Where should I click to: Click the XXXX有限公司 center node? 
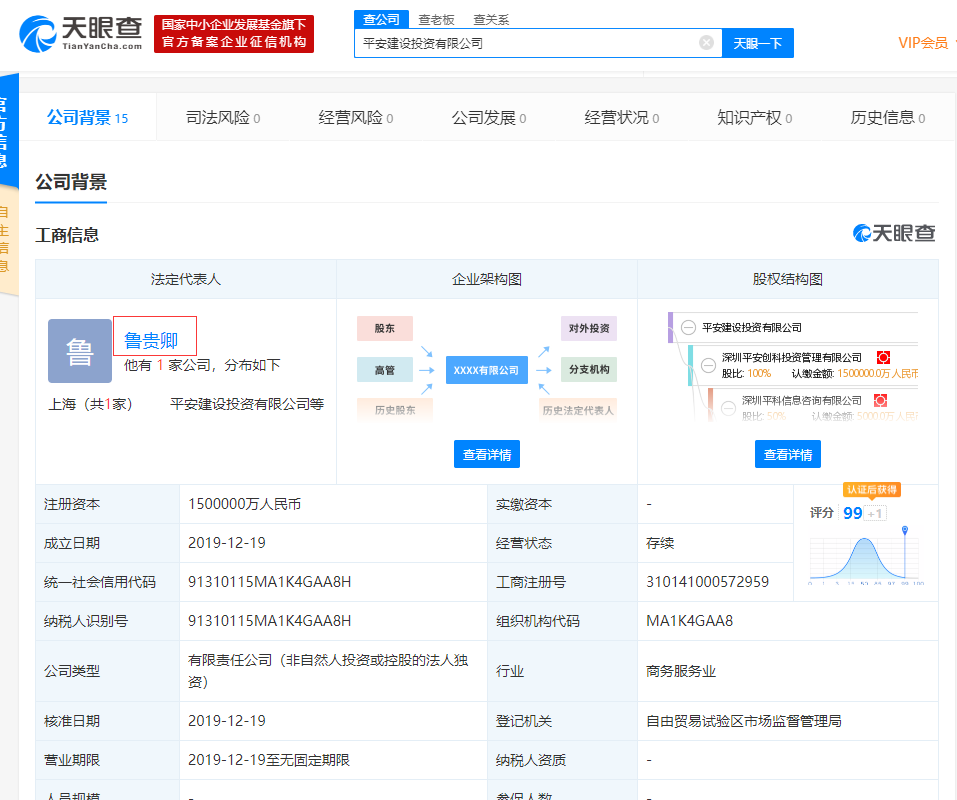coord(487,370)
